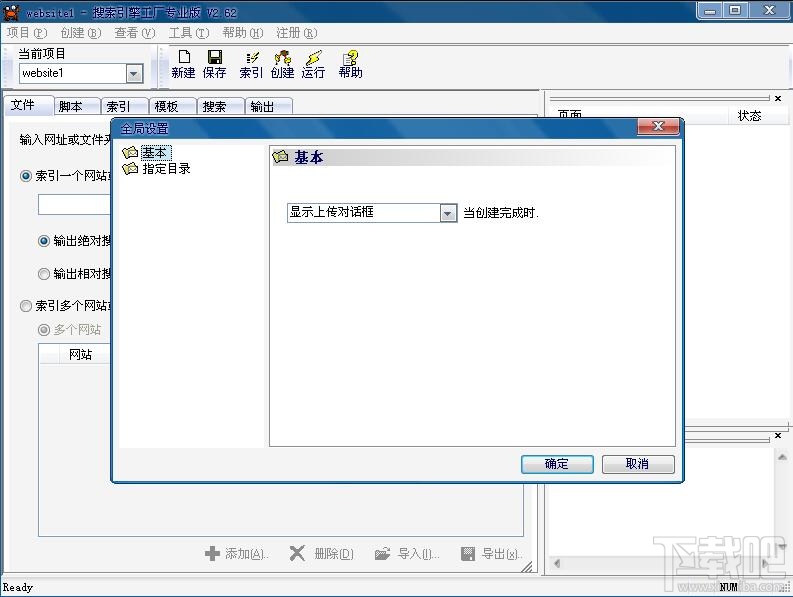The image size is (793, 597).
Task: Switch to the 索引 tab
Action: click(x=124, y=106)
